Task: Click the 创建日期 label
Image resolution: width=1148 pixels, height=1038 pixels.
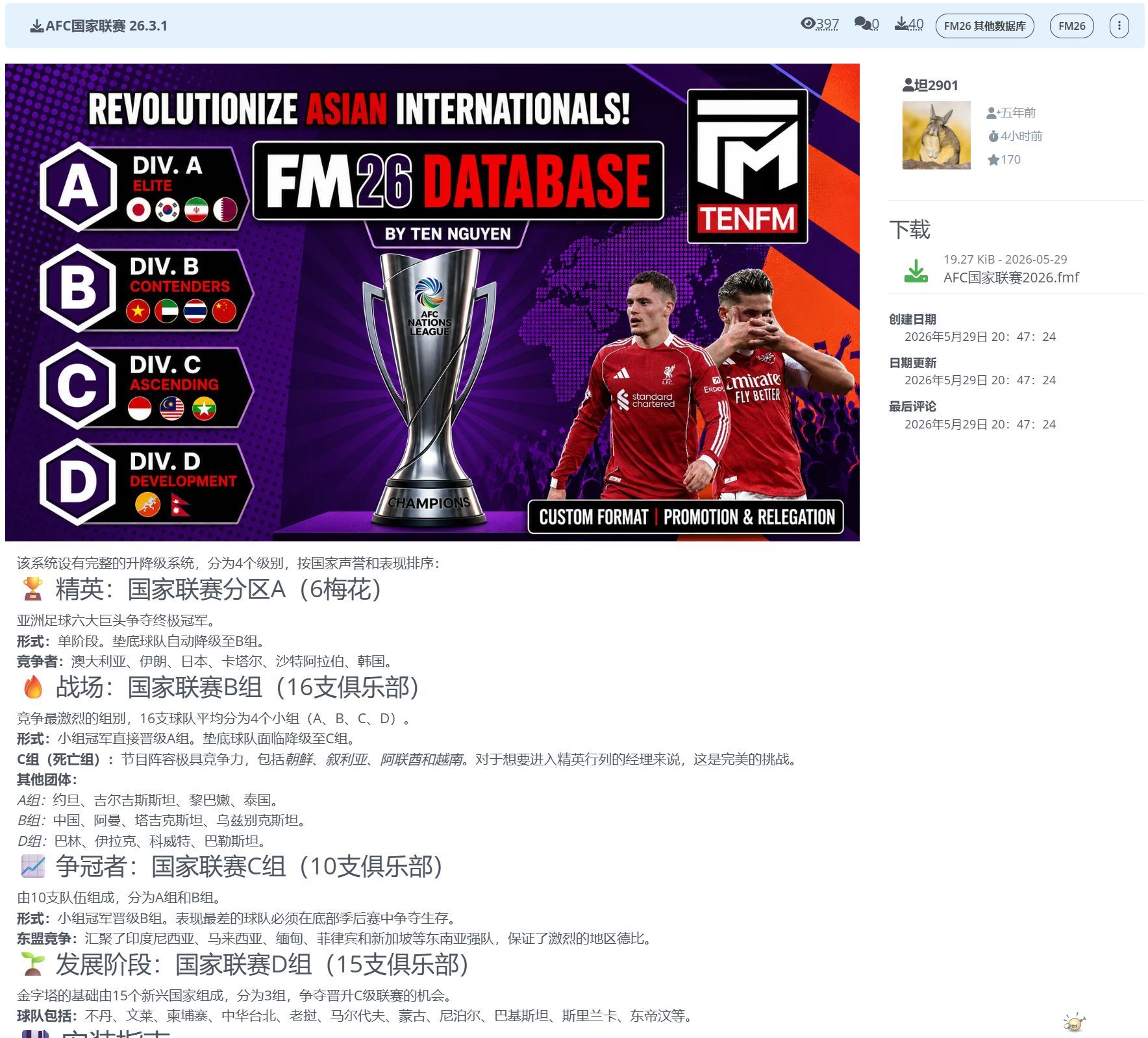Action: [x=912, y=319]
